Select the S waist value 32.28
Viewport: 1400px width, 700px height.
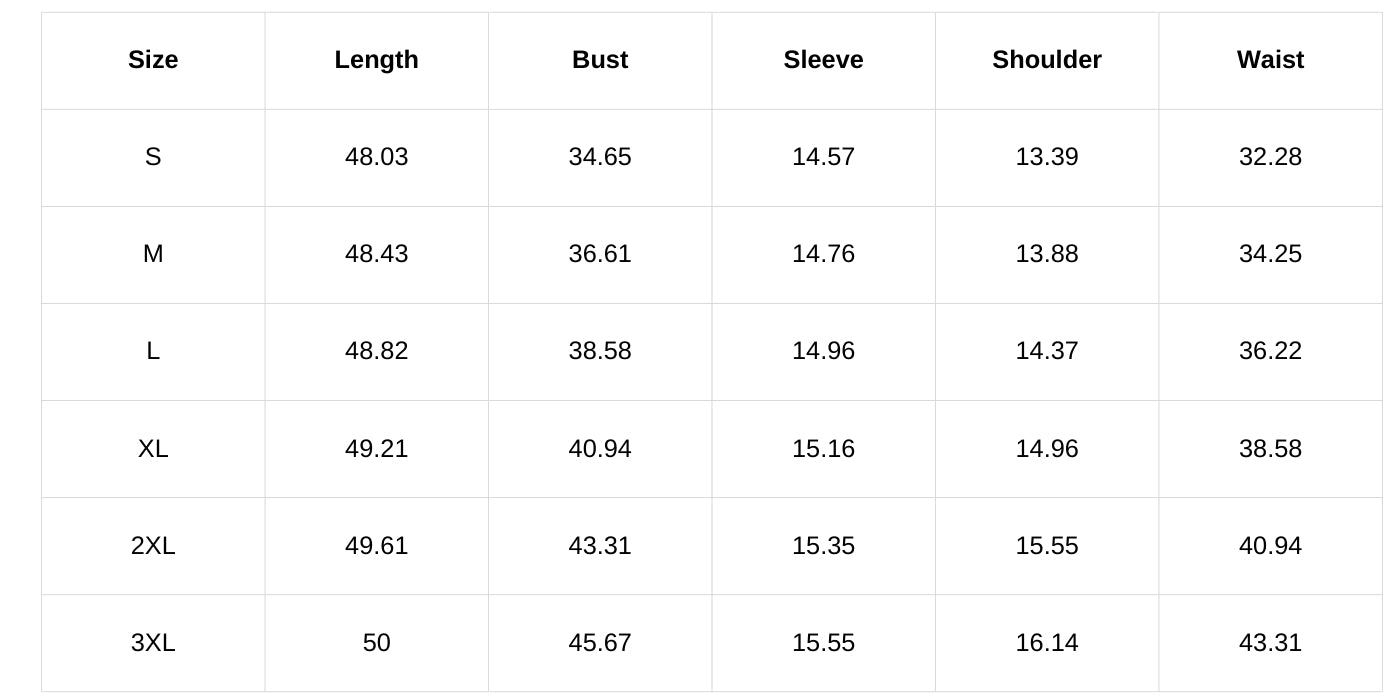point(1270,157)
